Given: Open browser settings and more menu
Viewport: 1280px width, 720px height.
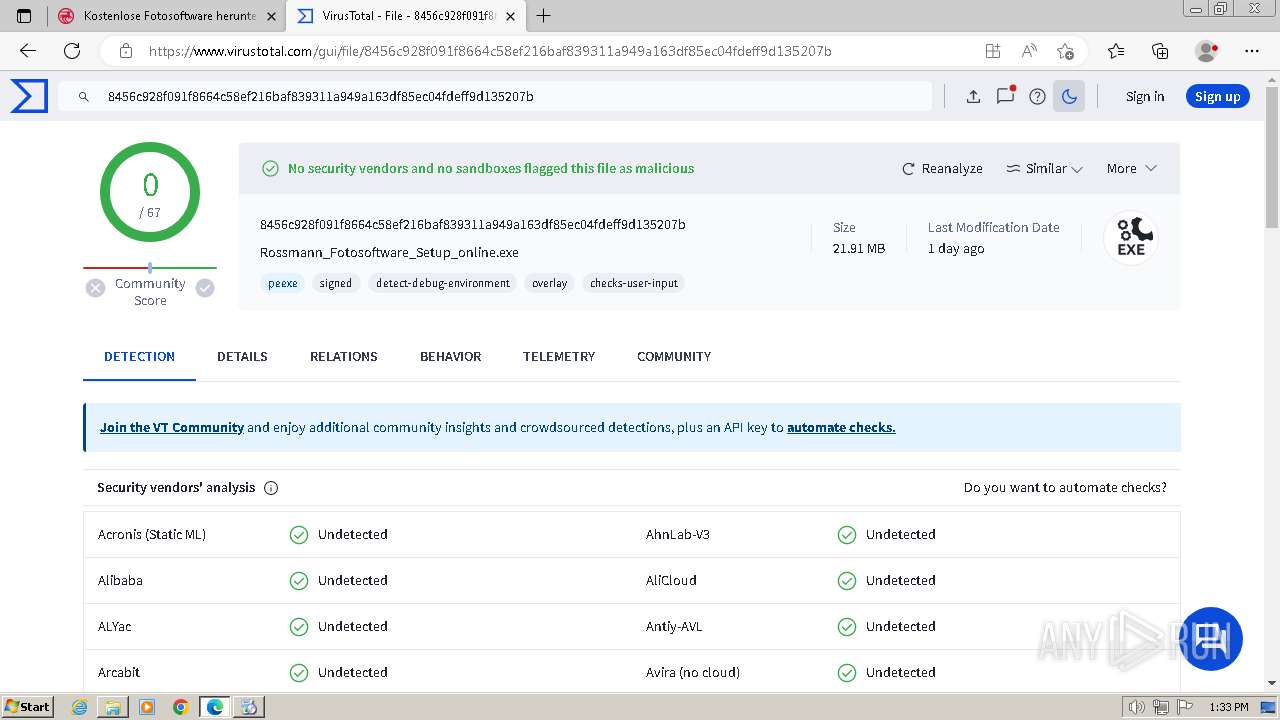Looking at the screenshot, I should click(x=1252, y=51).
